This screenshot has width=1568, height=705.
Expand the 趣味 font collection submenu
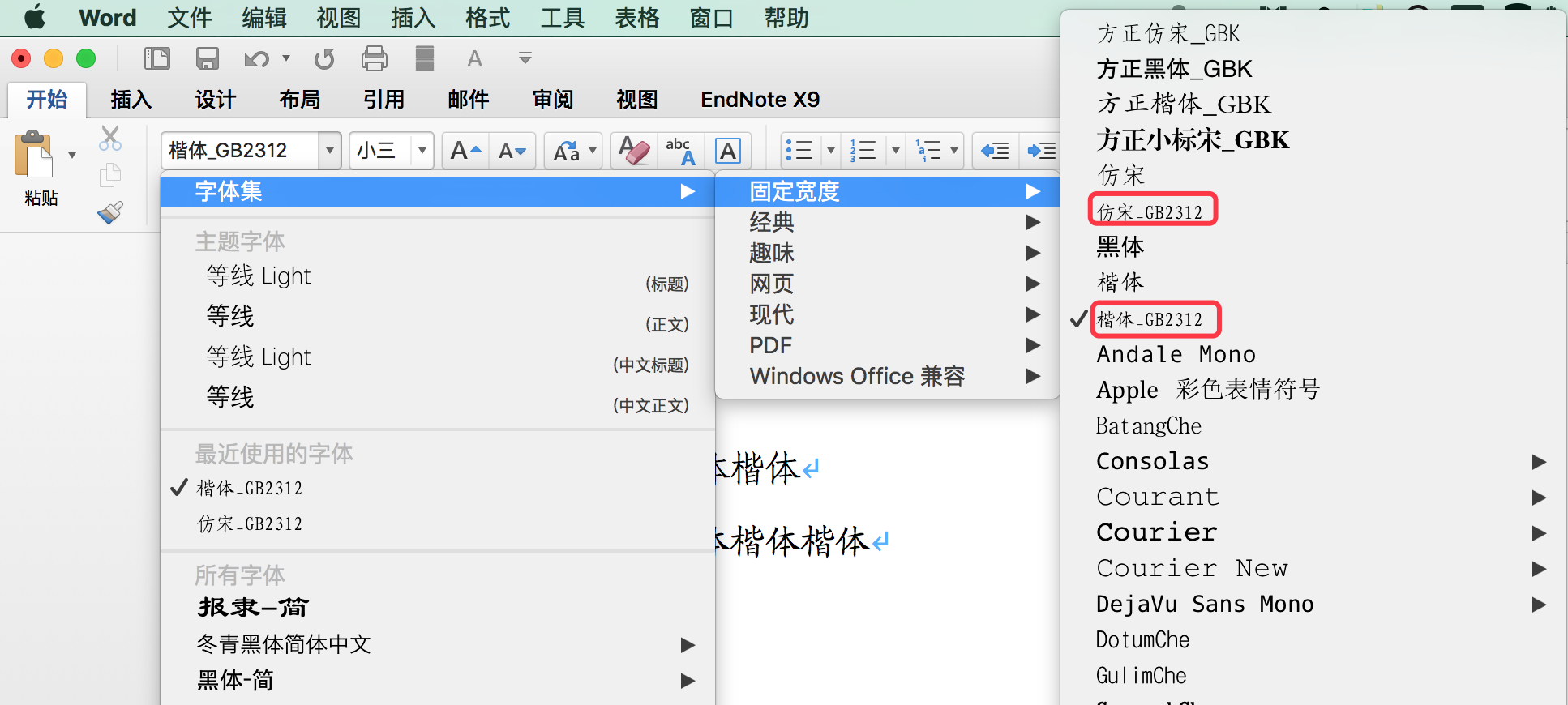click(888, 253)
